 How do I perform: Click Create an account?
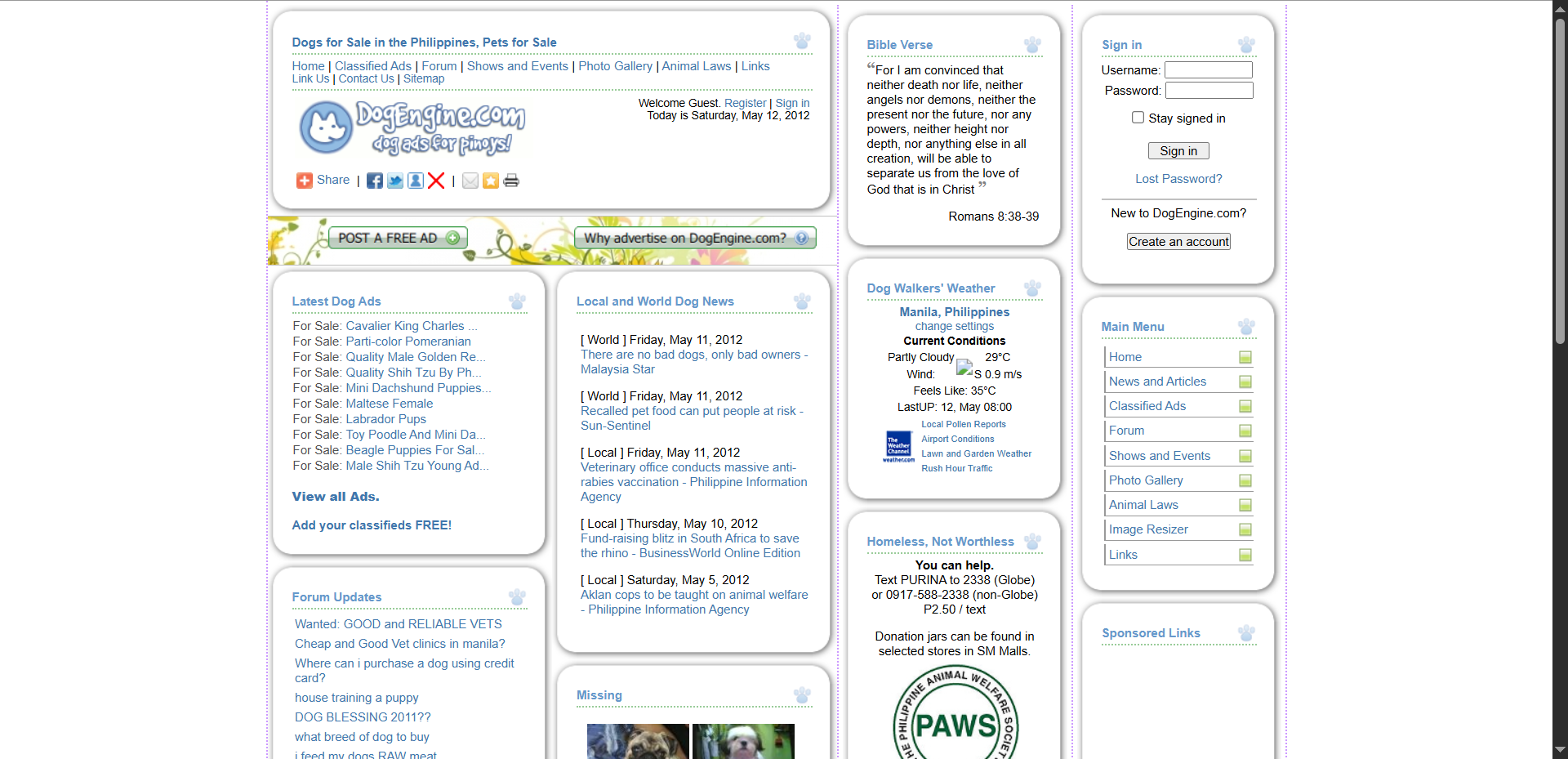(1178, 241)
